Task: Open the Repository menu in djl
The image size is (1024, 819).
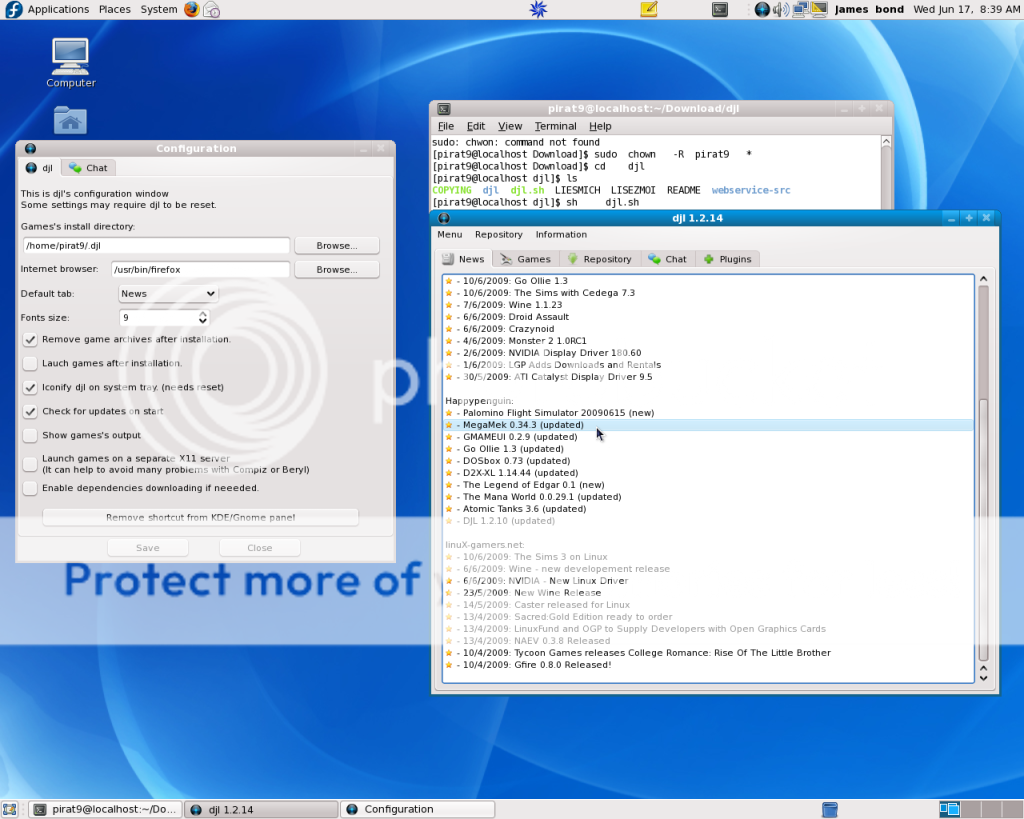Action: (x=498, y=235)
